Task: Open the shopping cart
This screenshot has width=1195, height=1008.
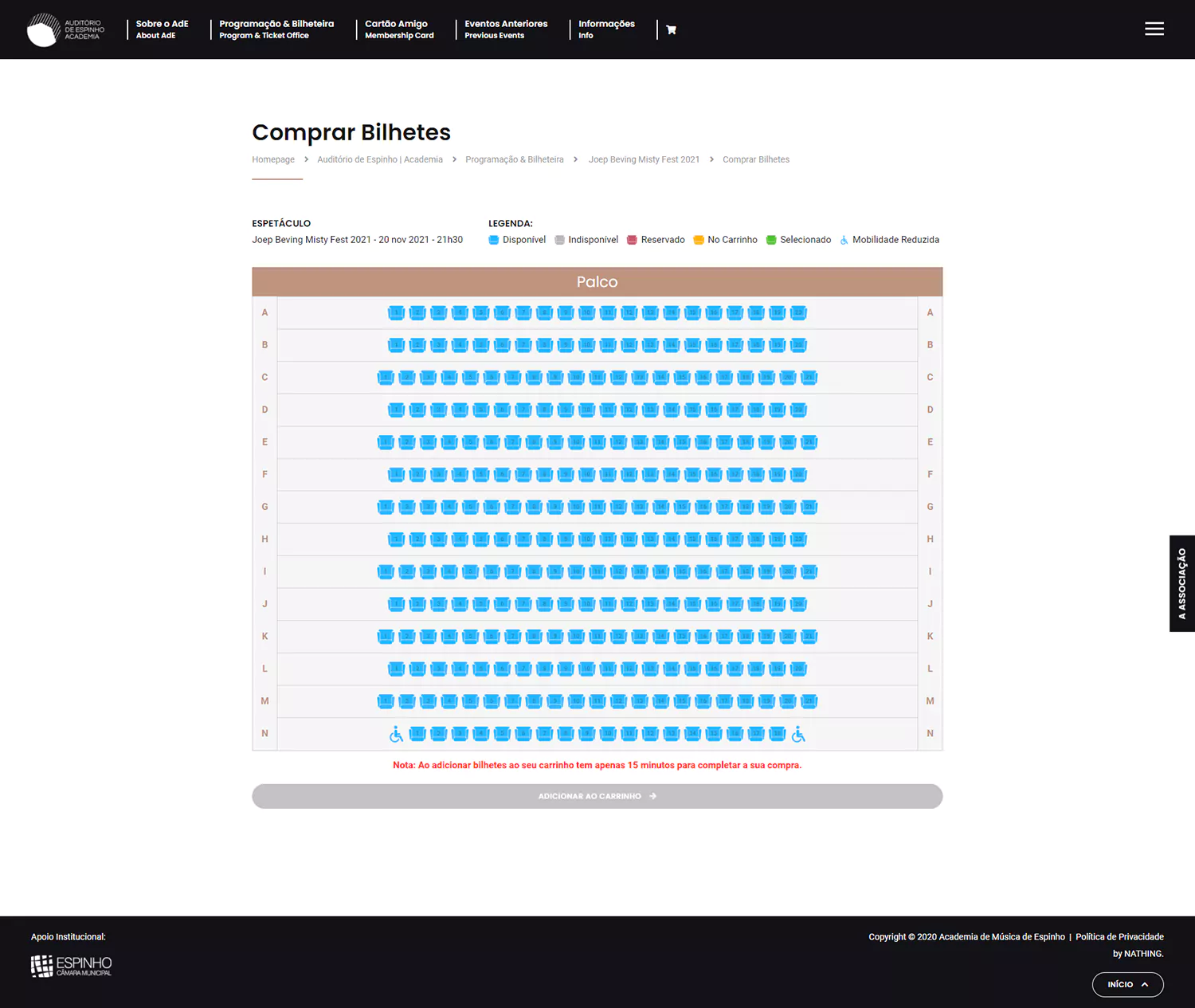Action: pyautogui.click(x=672, y=29)
